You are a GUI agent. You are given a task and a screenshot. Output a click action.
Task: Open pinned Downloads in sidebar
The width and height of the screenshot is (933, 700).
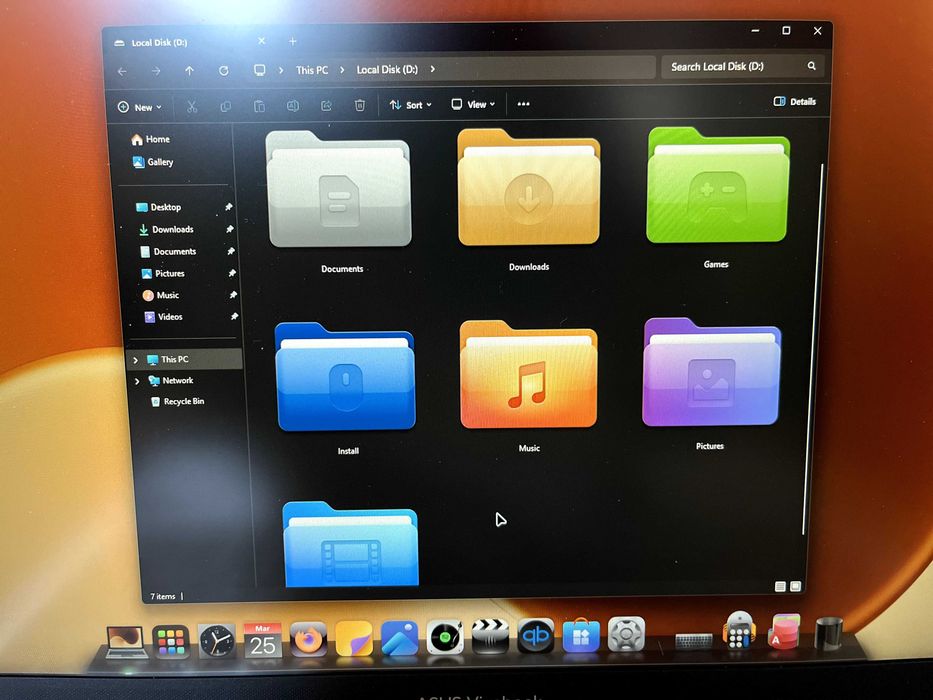[x=166, y=229]
